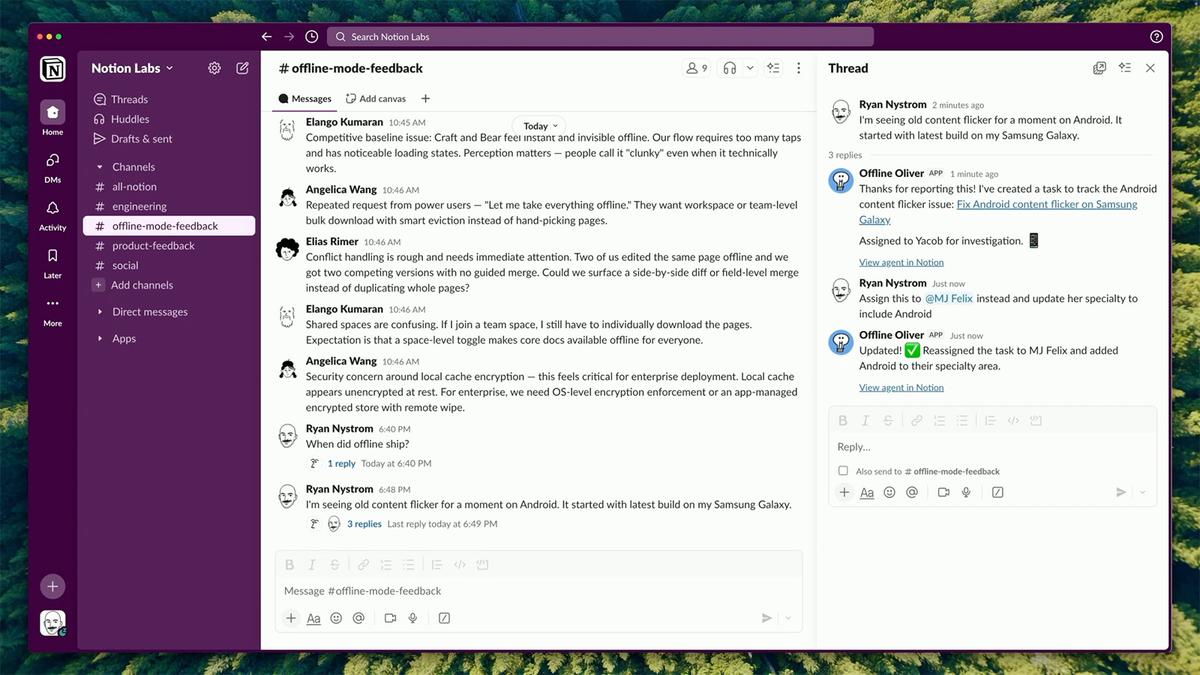The width and height of the screenshot is (1200, 675).
Task: Start a huddle headphones icon in channel header
Action: tap(730, 68)
